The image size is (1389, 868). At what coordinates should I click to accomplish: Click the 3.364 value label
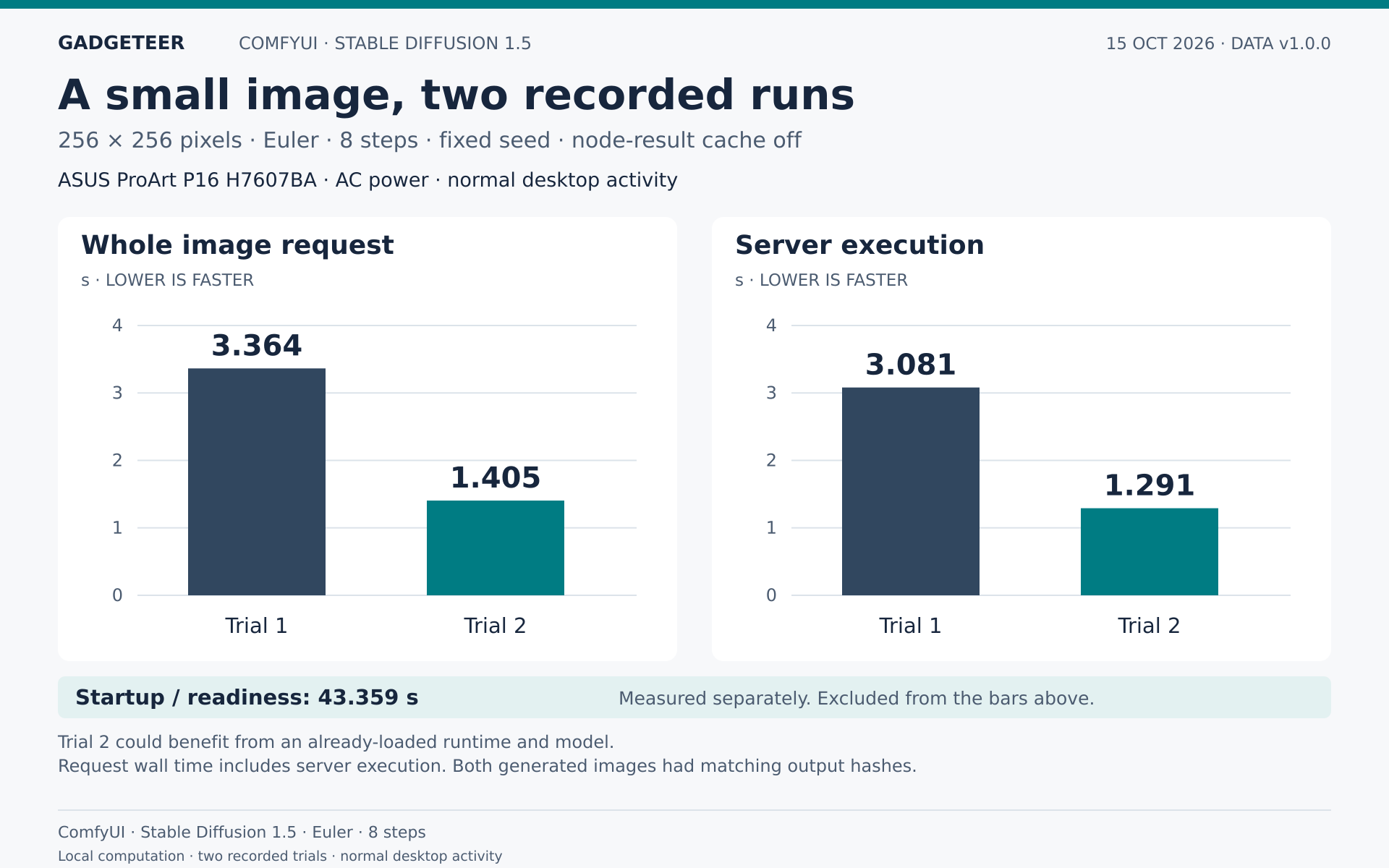click(257, 346)
